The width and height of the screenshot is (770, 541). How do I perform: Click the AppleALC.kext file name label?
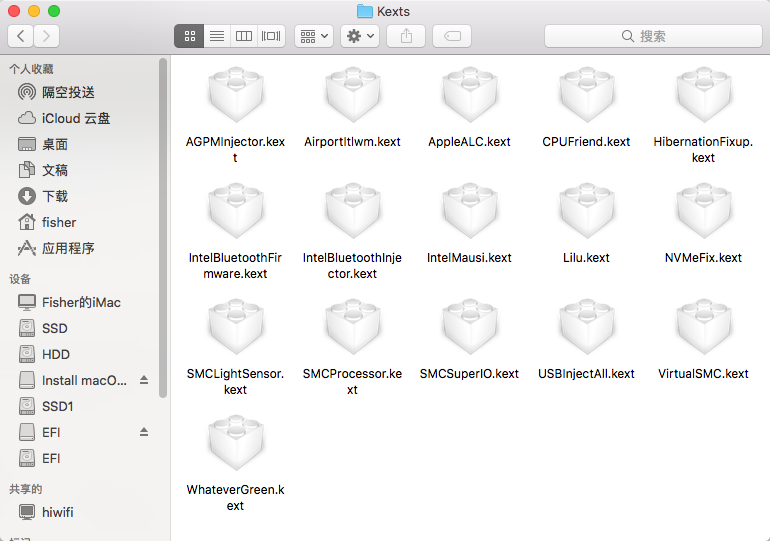tap(469, 142)
